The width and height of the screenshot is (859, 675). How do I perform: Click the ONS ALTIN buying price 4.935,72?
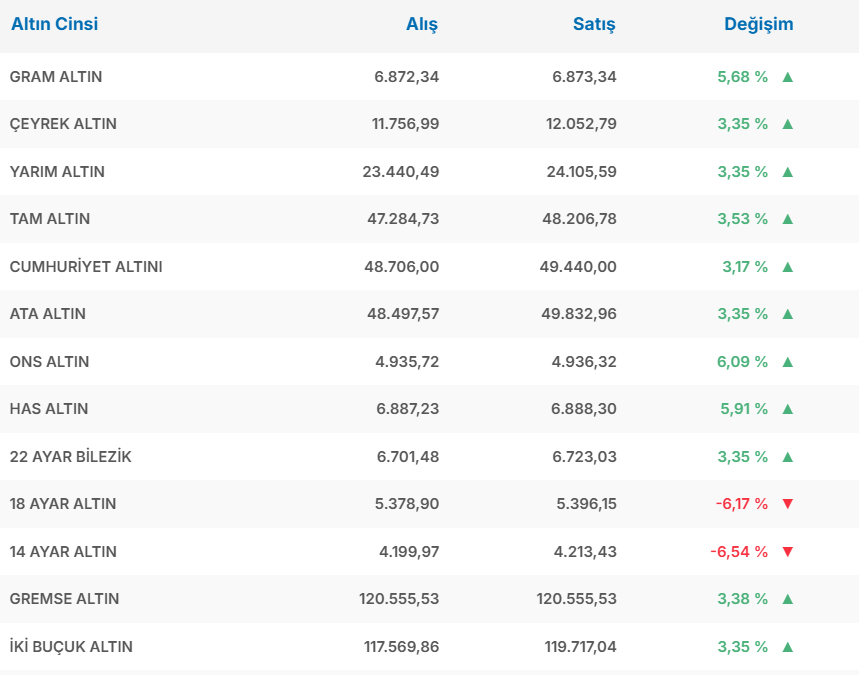point(407,362)
